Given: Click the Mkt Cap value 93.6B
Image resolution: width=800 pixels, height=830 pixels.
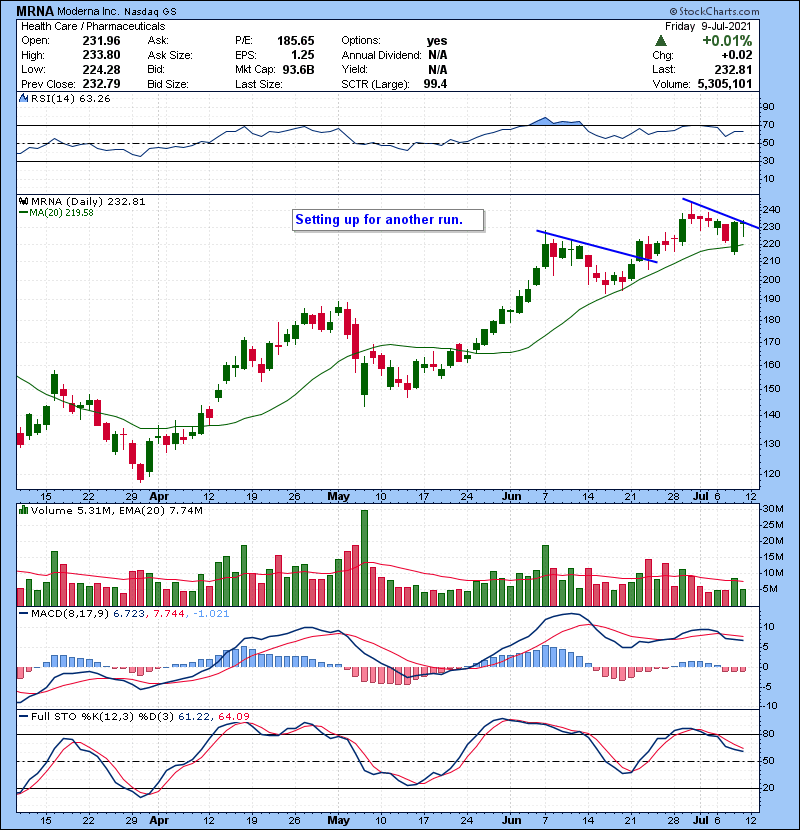Looking at the screenshot, I should 298,70.
